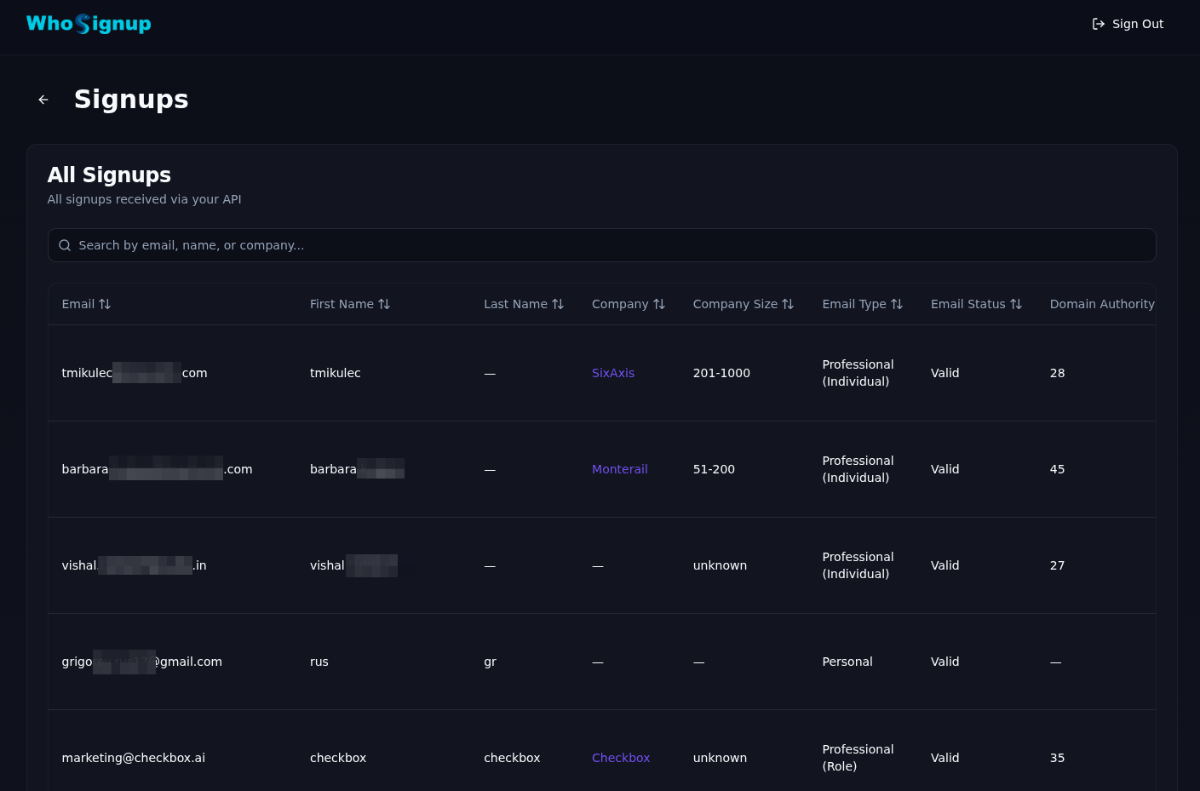
Task: Click the sort icon beside Email column
Action: pyautogui.click(x=105, y=304)
